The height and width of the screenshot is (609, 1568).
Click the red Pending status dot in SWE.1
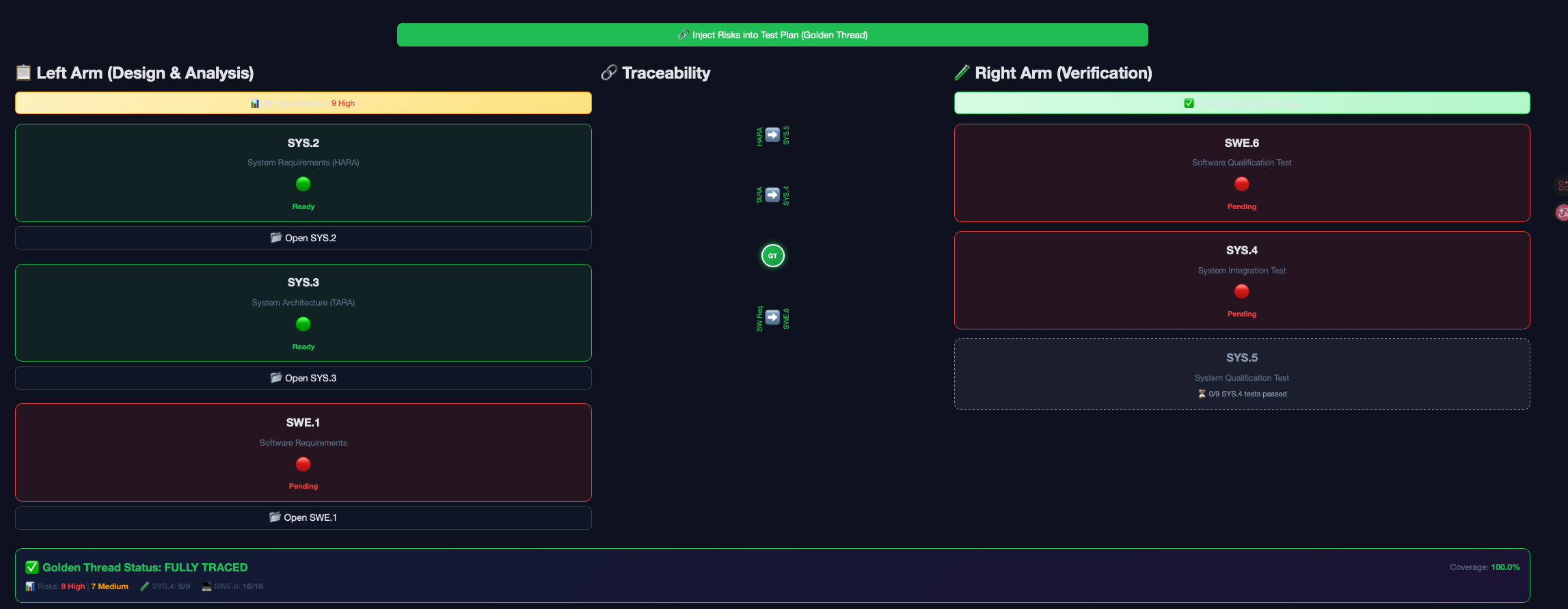(x=303, y=464)
